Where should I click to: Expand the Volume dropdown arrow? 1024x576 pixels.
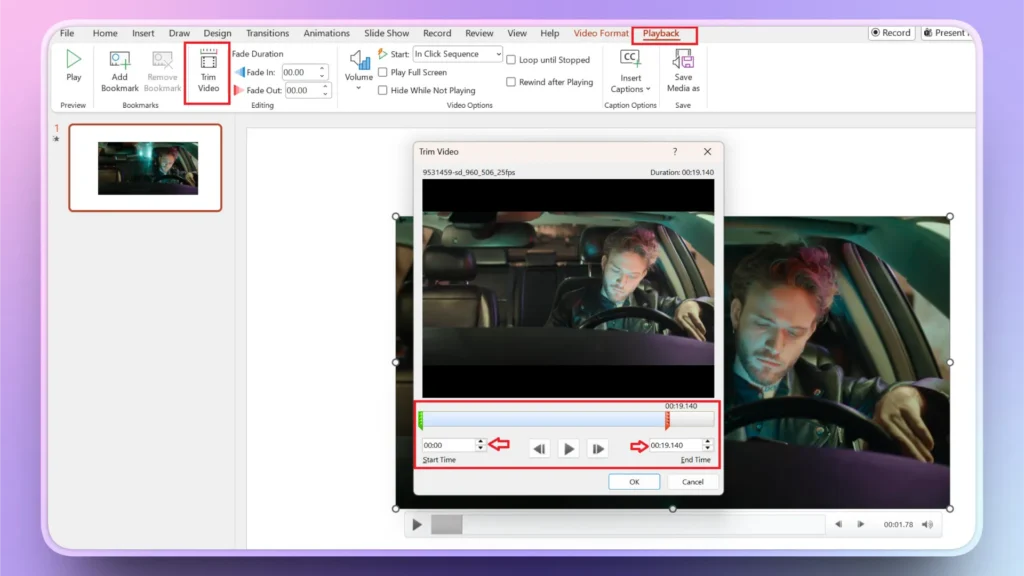tap(359, 88)
